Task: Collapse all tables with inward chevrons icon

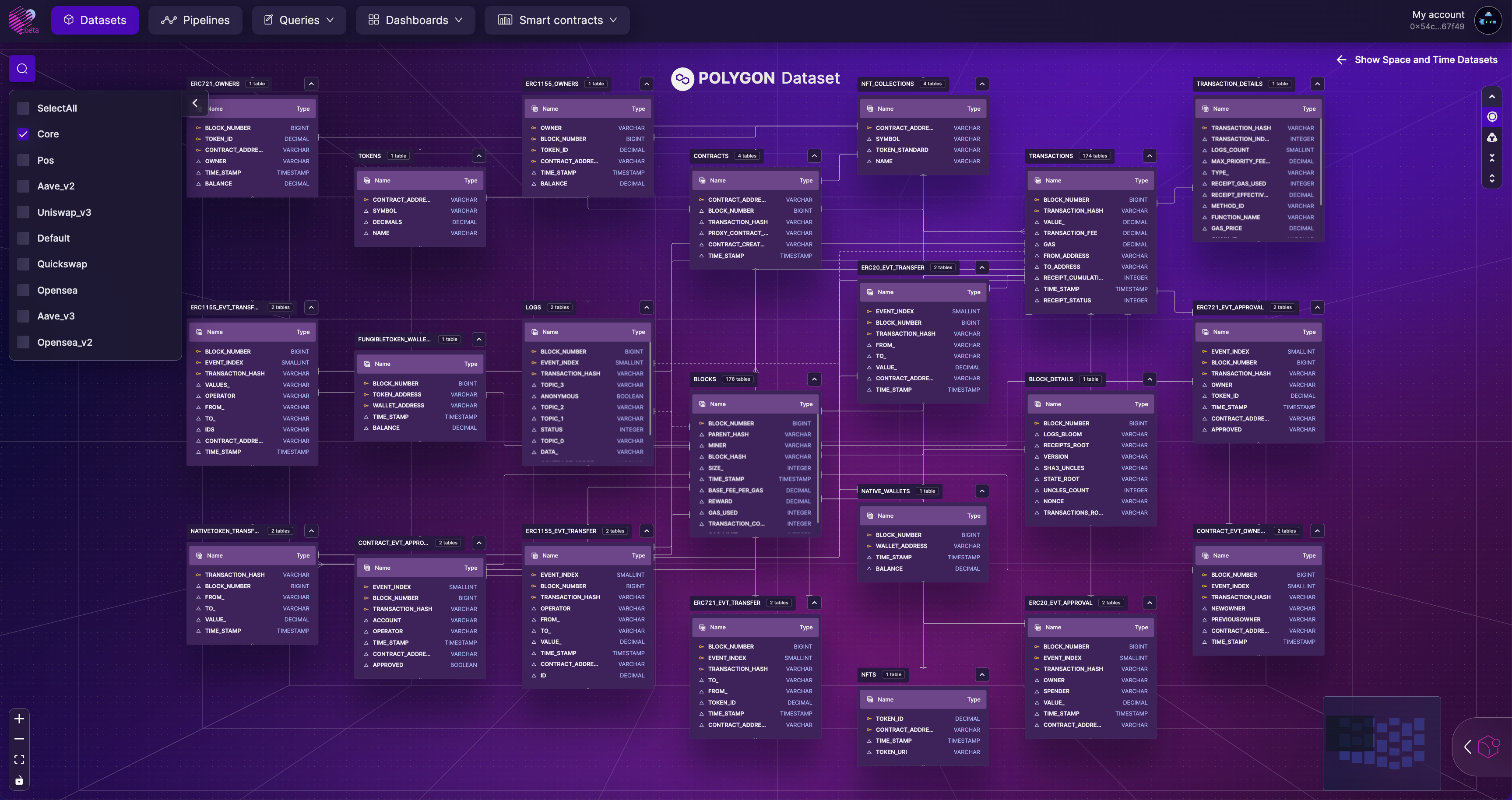Action: coord(1491,158)
